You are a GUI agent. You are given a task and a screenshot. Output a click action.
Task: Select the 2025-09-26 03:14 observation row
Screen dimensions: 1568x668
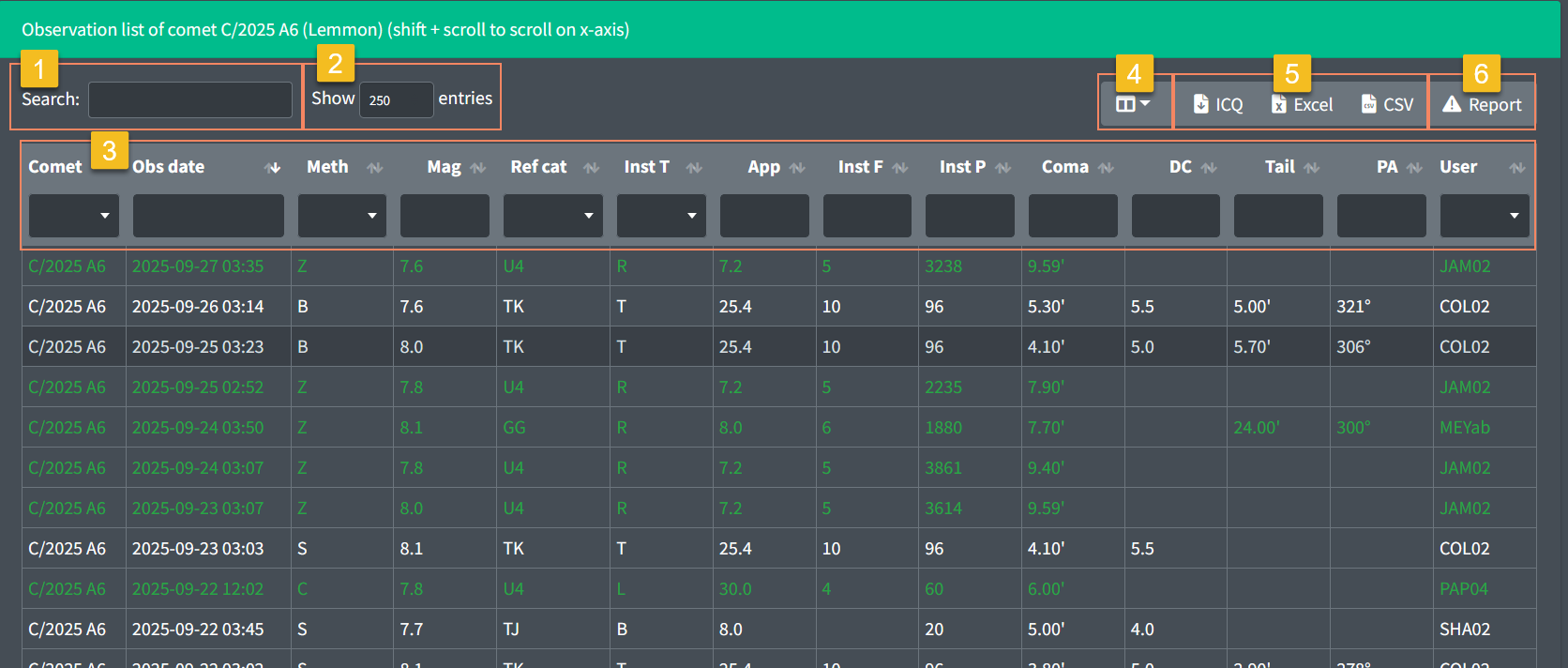coord(198,307)
